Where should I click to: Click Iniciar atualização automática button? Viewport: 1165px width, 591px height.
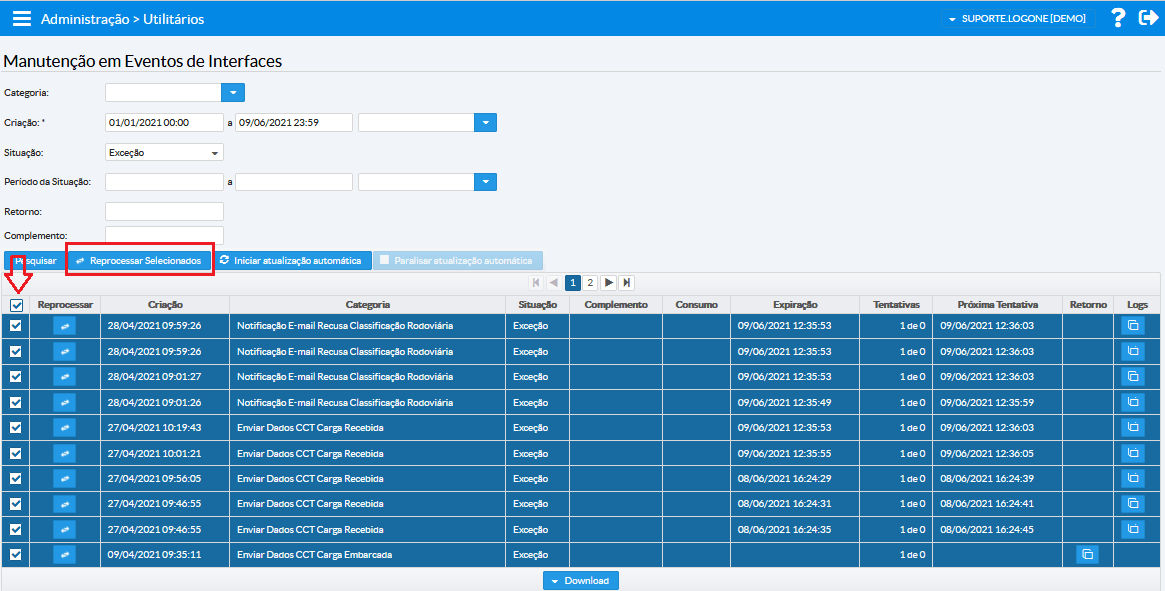291,261
